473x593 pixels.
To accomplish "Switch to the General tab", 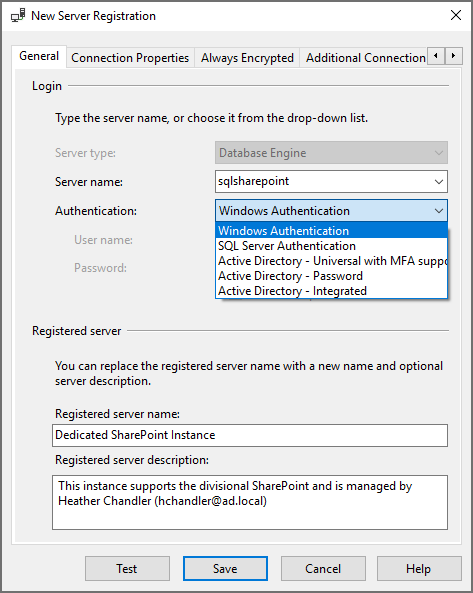I will pyautogui.click(x=39, y=56).
